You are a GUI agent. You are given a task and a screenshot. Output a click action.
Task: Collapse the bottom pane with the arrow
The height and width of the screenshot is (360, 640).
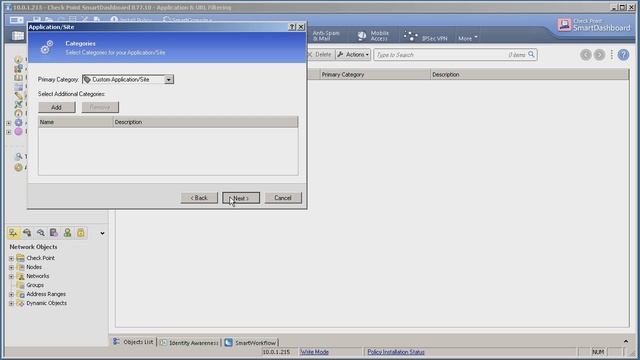pos(626,341)
